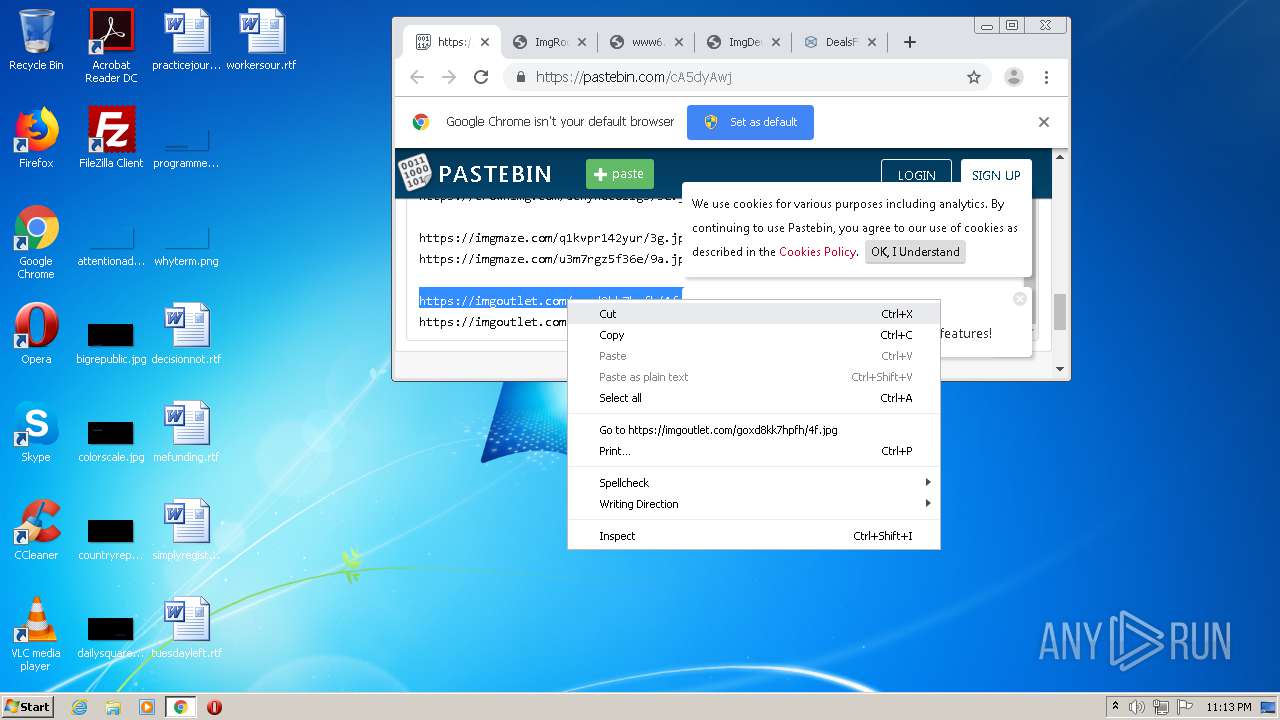Open the Windows Start menu
1280x720 pixels.
[28, 706]
